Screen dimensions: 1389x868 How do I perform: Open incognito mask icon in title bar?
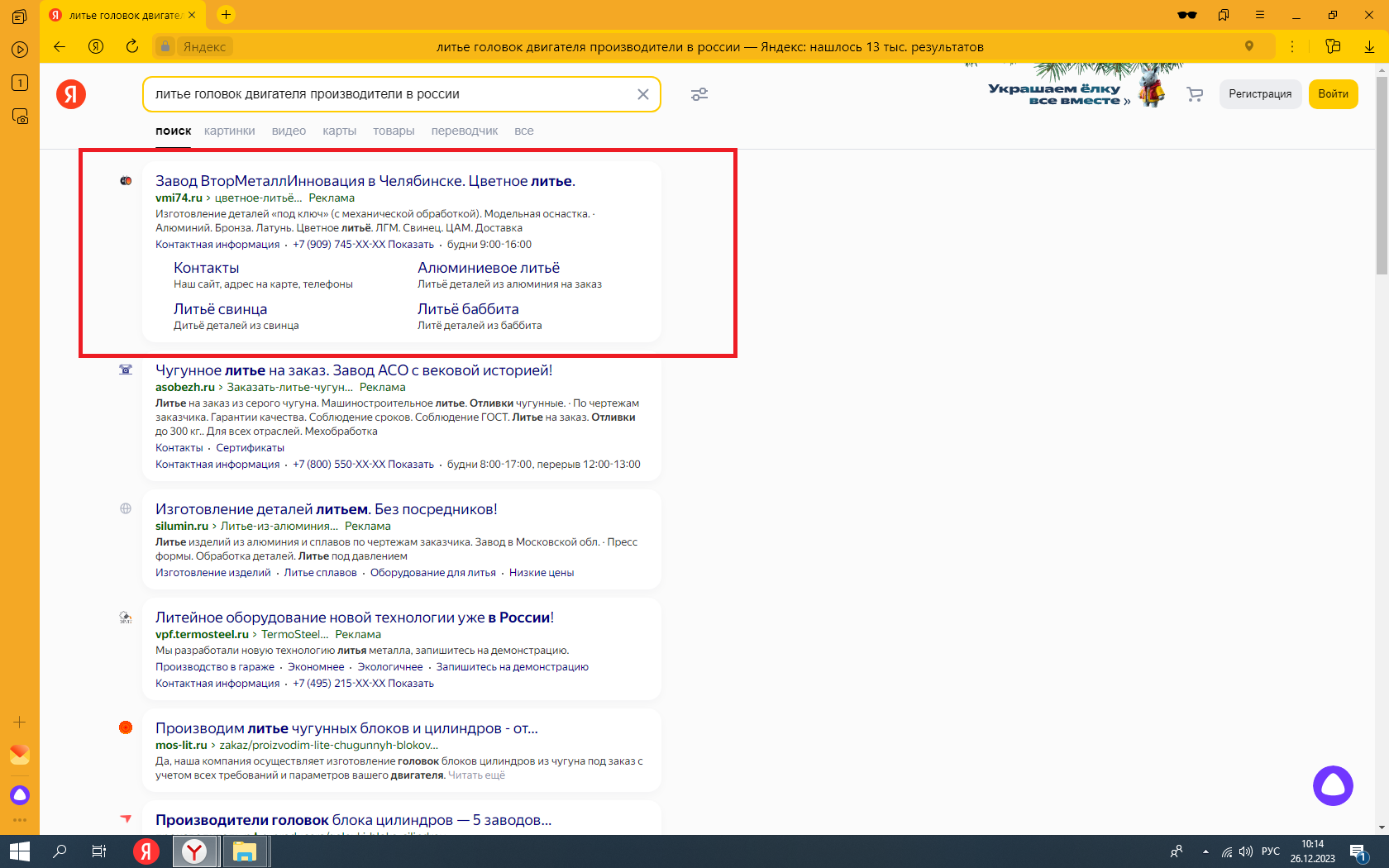tap(1187, 15)
